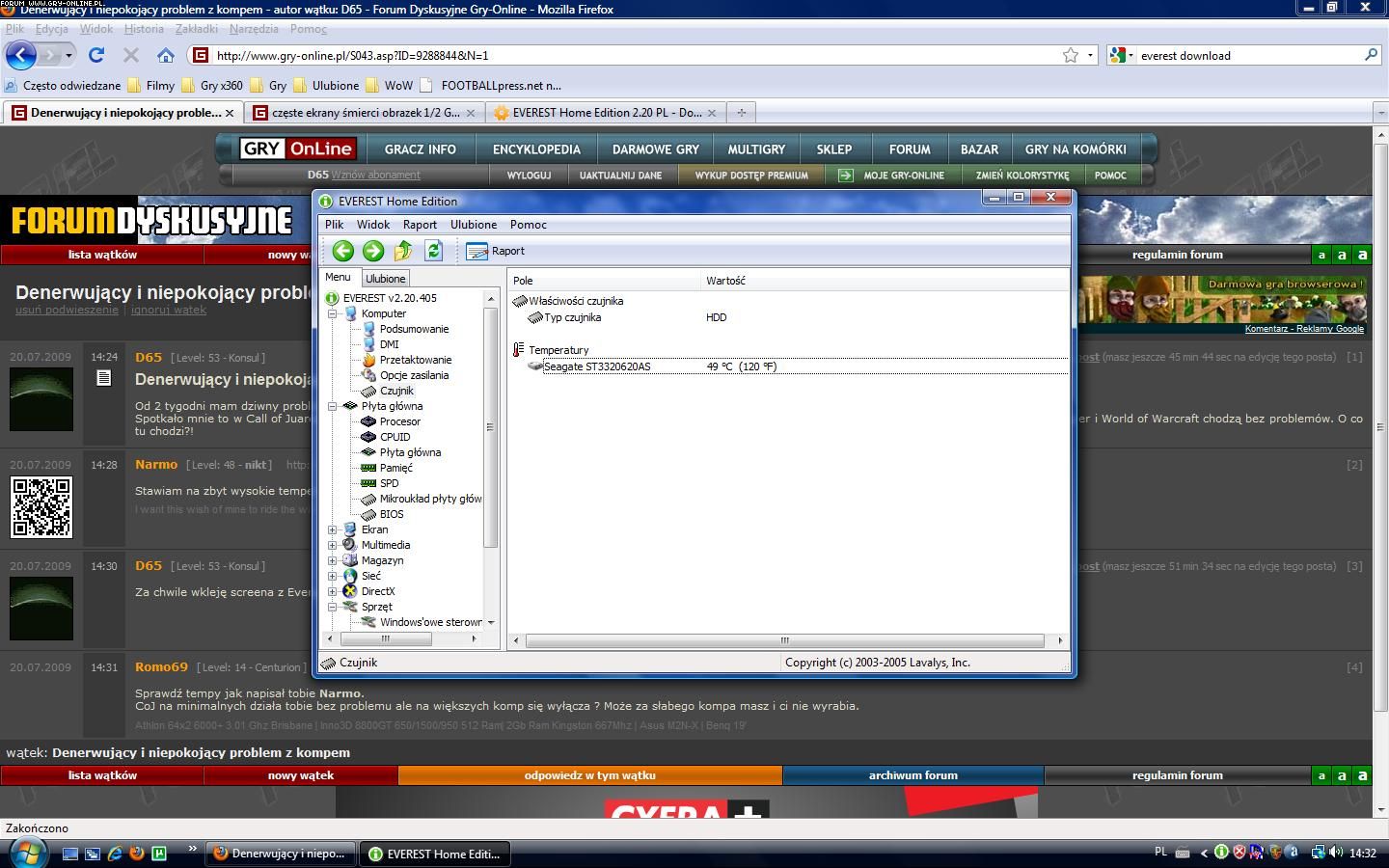Select Procesor in the tree
Viewport: 1389px width, 868px height.
(x=399, y=421)
